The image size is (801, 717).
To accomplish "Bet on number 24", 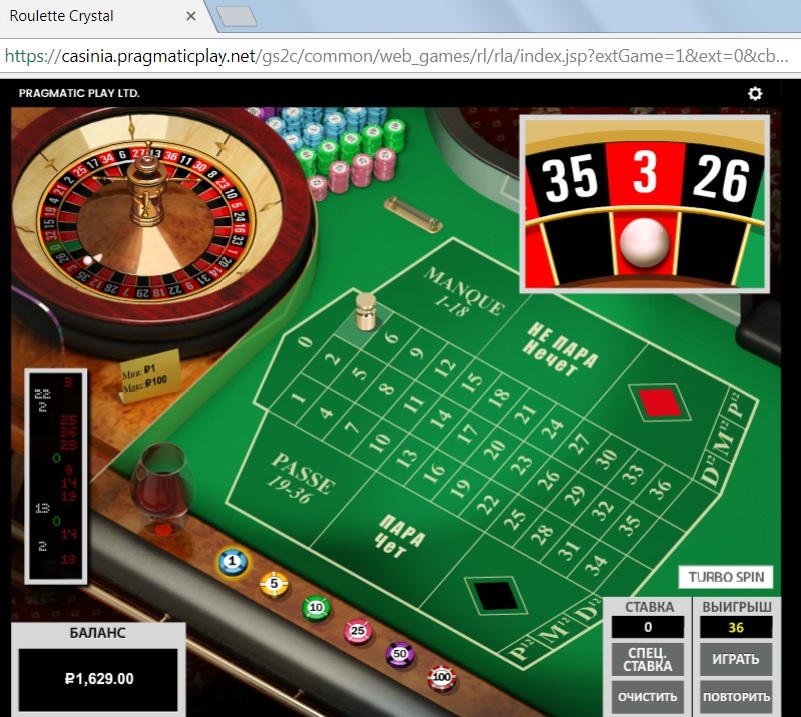I will (x=553, y=427).
